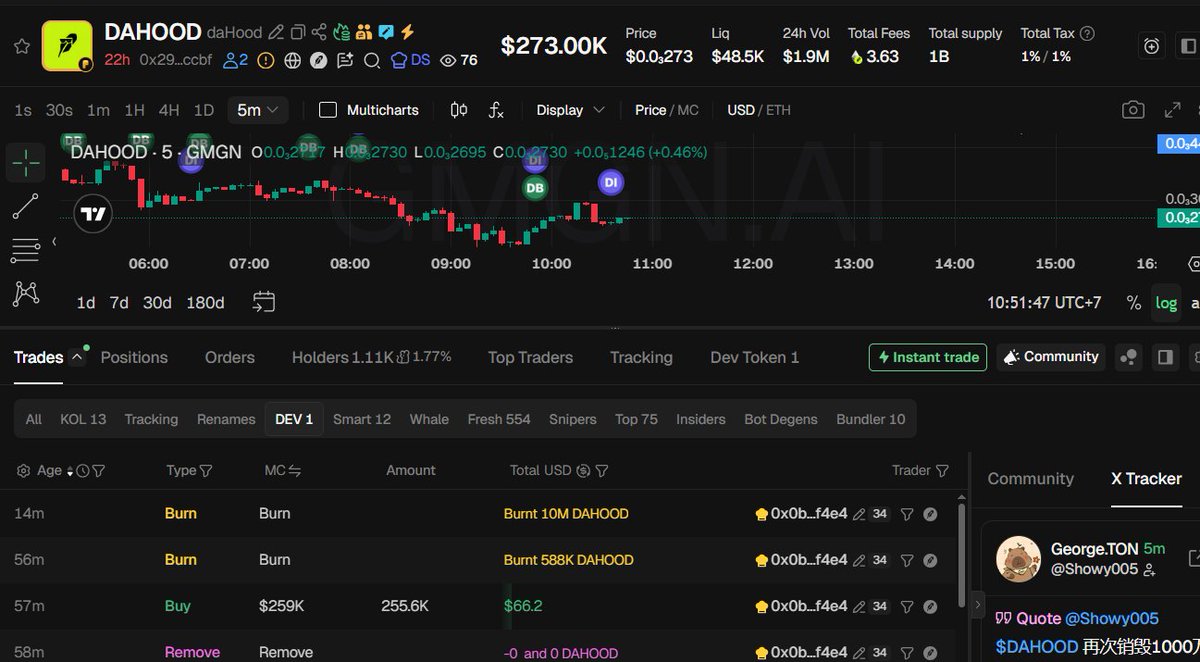
Task: Open the @Showy005 quote link
Action: (1112, 618)
